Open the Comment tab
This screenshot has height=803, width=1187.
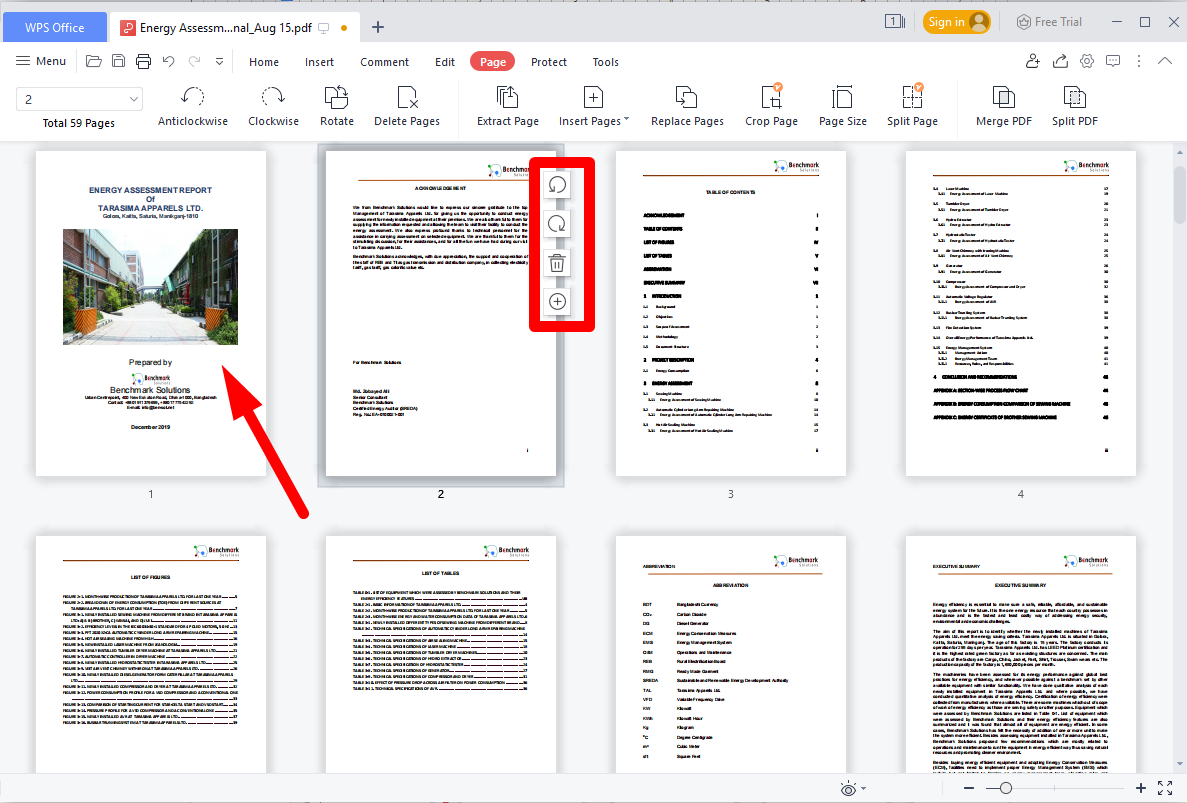(x=385, y=62)
